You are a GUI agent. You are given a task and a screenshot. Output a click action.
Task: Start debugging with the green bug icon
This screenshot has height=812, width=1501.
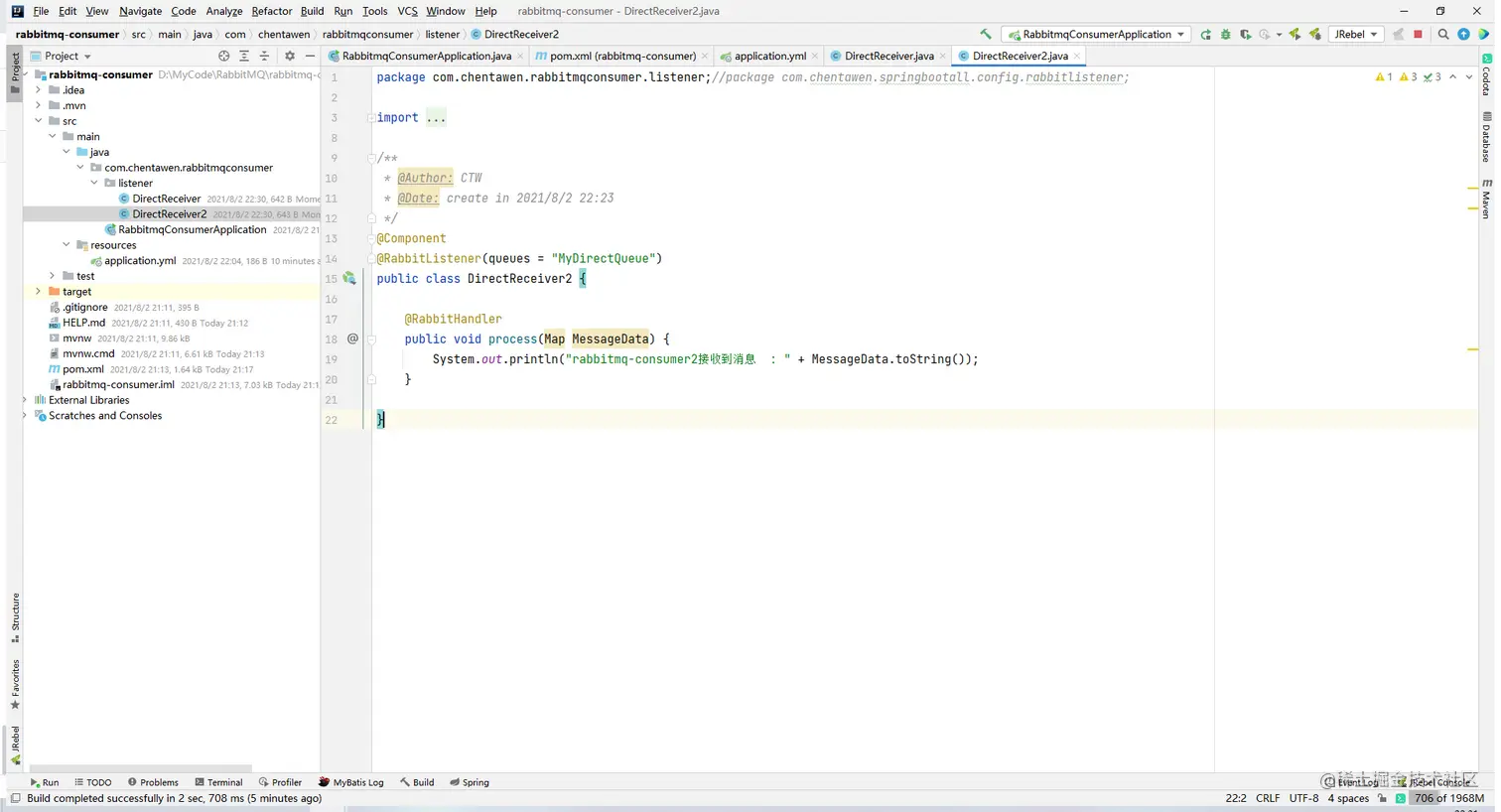1225,34
